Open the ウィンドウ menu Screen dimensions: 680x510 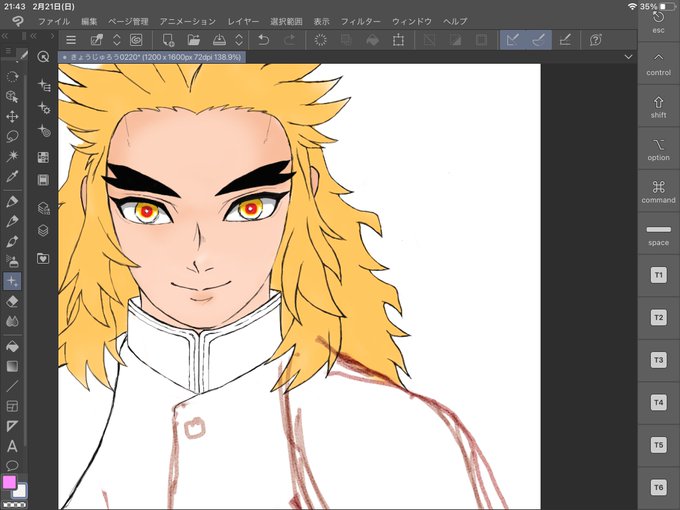coord(412,21)
